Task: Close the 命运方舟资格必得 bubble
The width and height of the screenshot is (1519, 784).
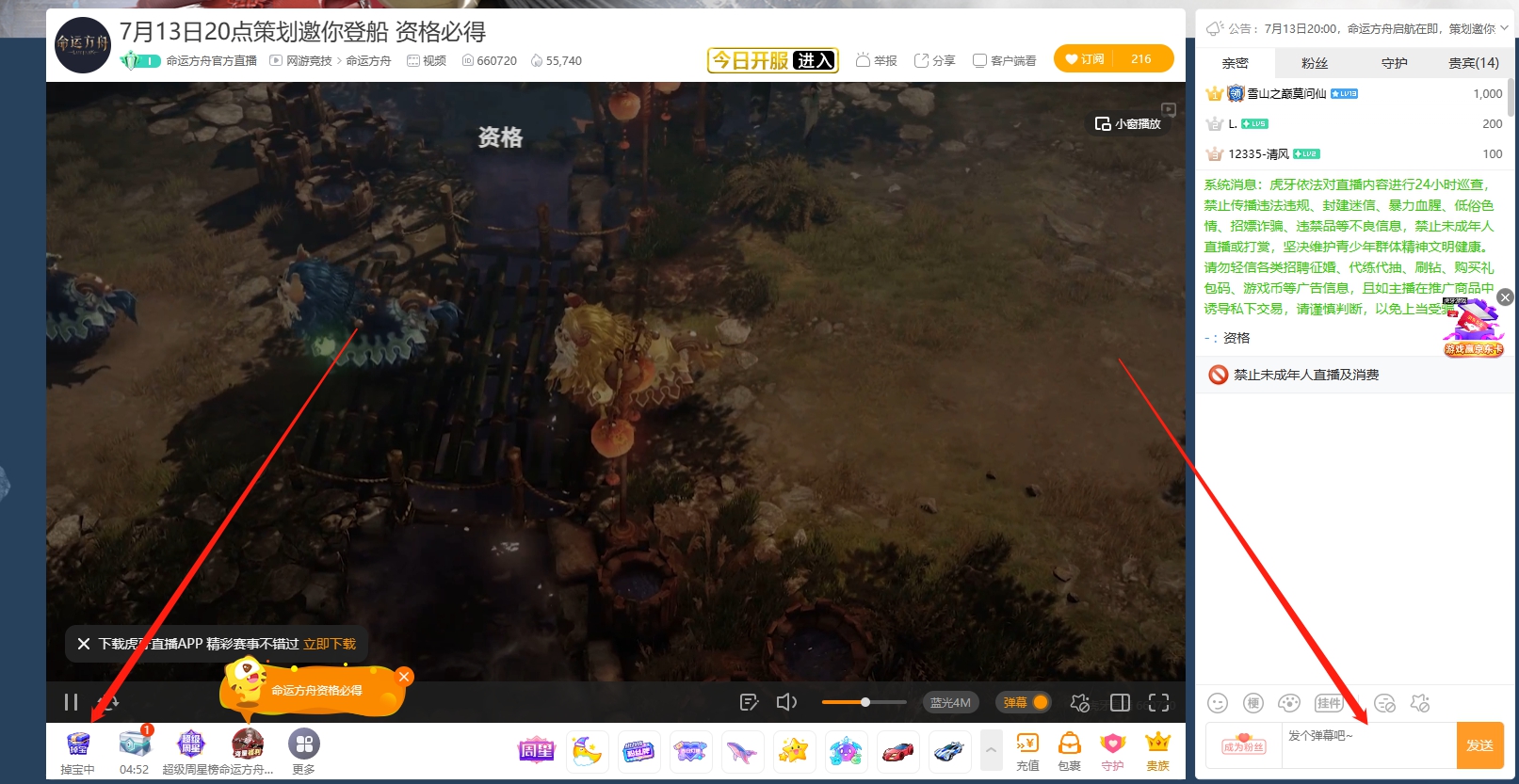Action: click(404, 677)
